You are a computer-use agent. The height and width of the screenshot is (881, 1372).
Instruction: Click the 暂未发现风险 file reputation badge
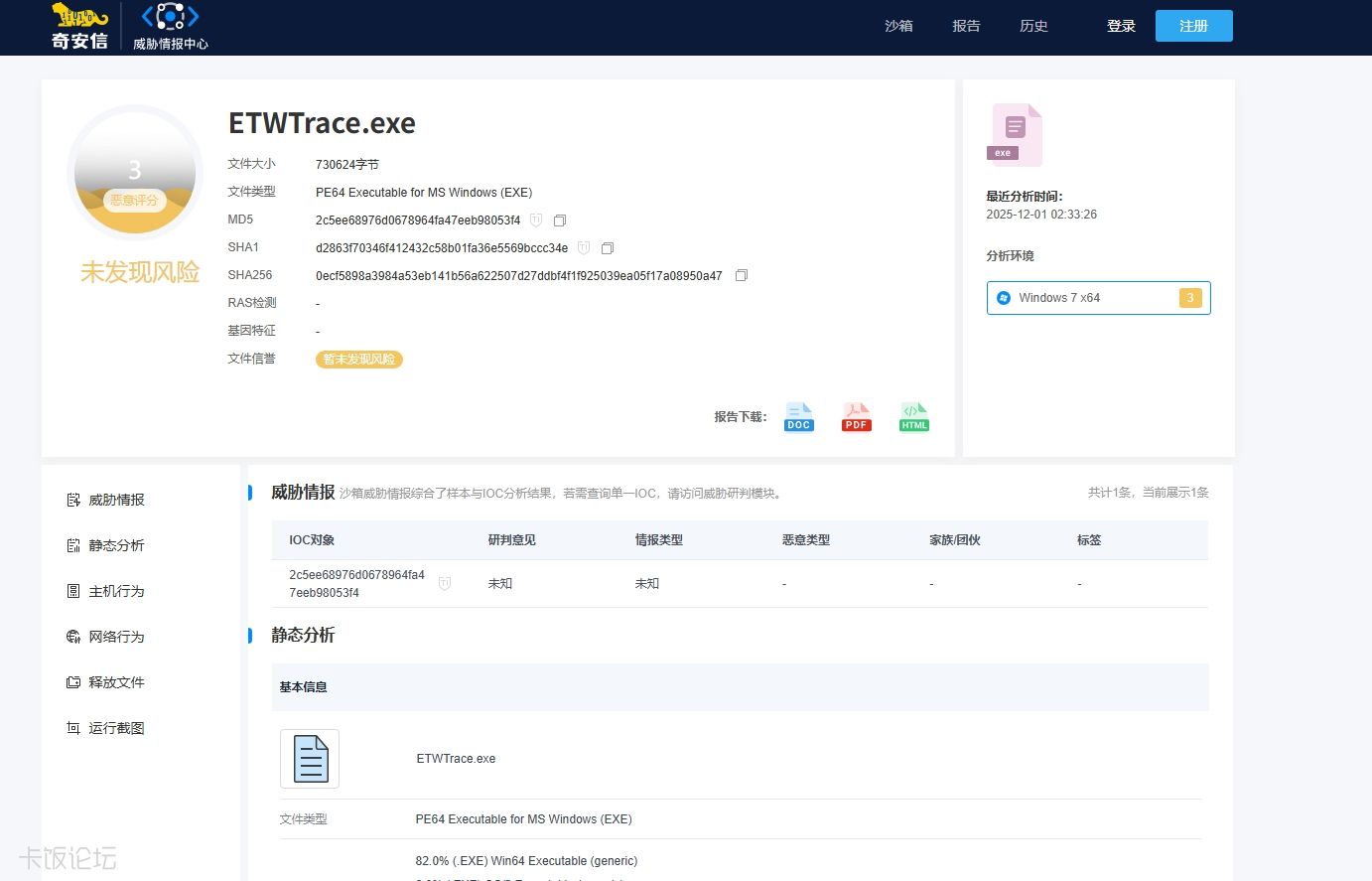point(358,359)
